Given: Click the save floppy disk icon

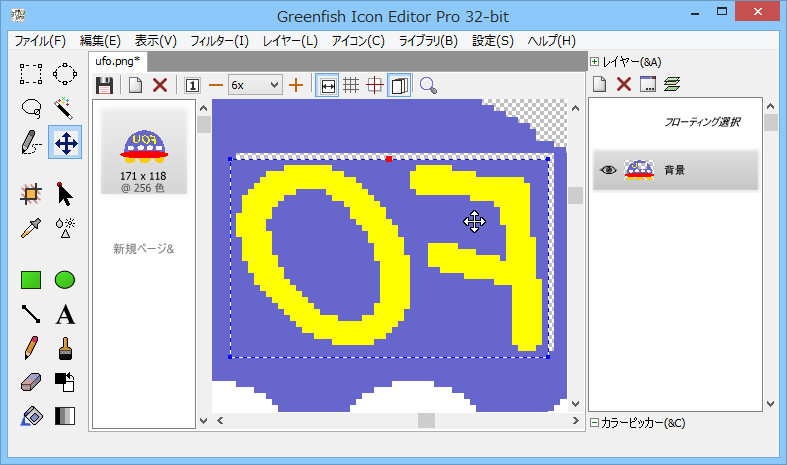Looking at the screenshot, I should pos(104,85).
